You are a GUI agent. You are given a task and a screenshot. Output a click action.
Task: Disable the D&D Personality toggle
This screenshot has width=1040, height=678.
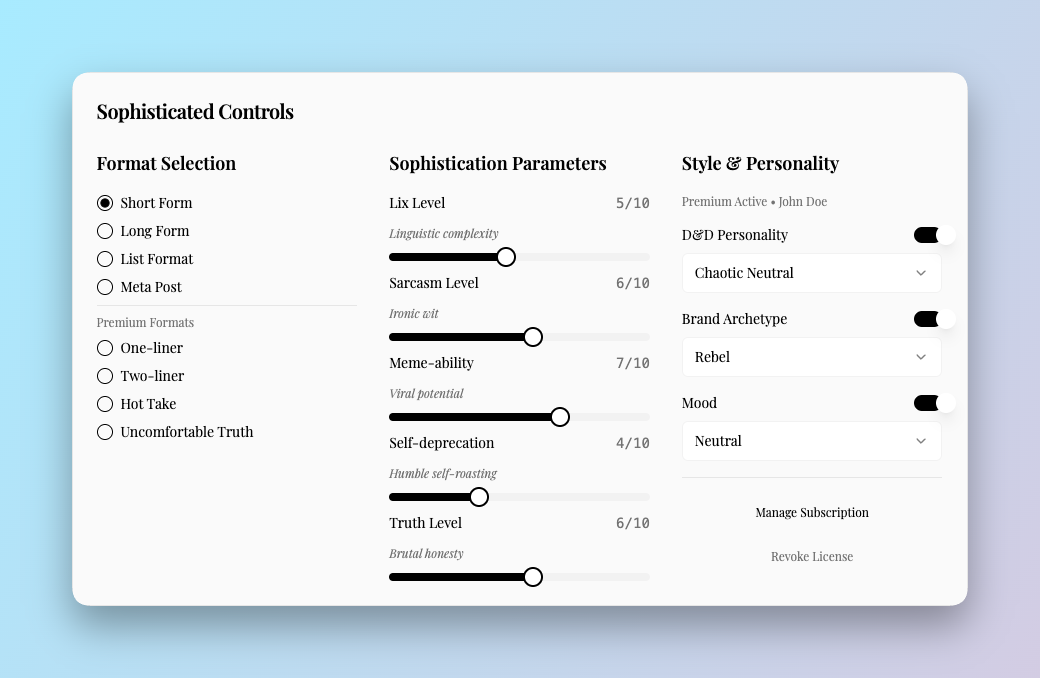pyautogui.click(x=934, y=235)
